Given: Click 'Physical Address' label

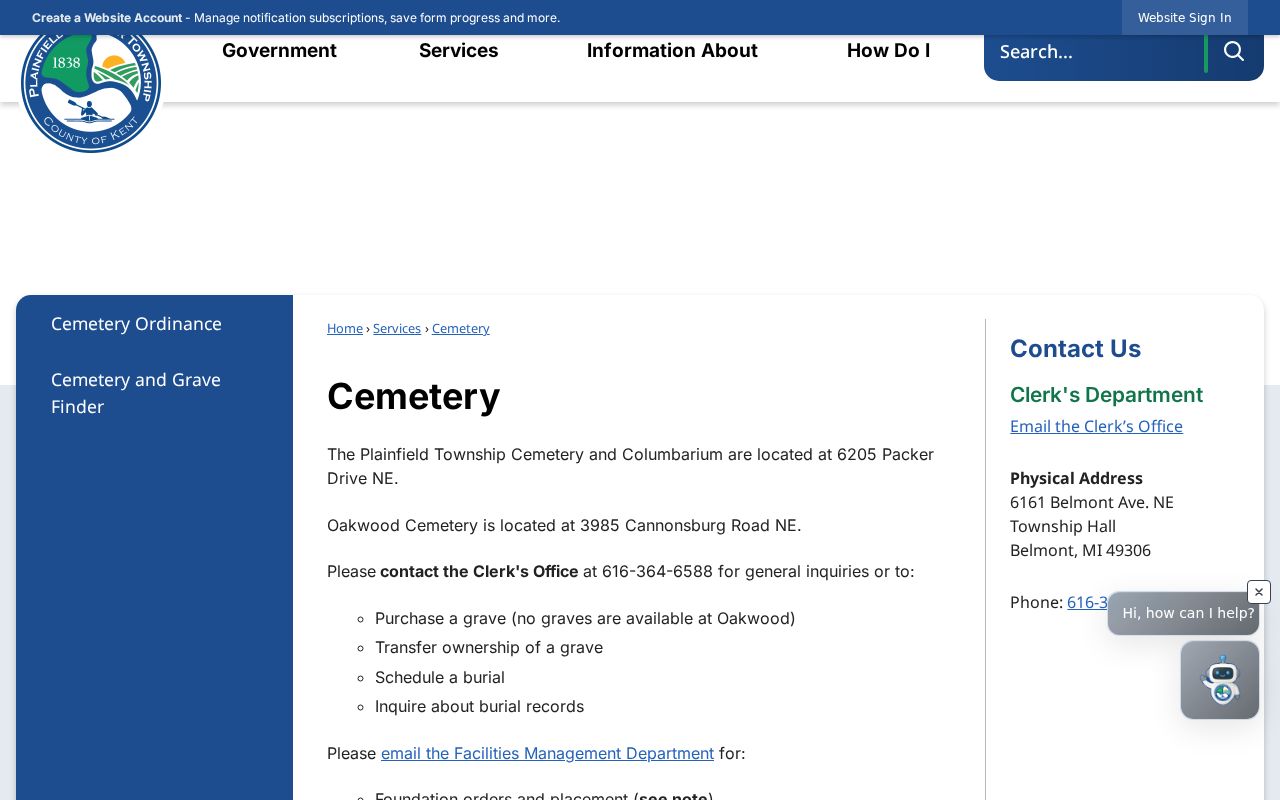Looking at the screenshot, I should click(x=1076, y=478).
